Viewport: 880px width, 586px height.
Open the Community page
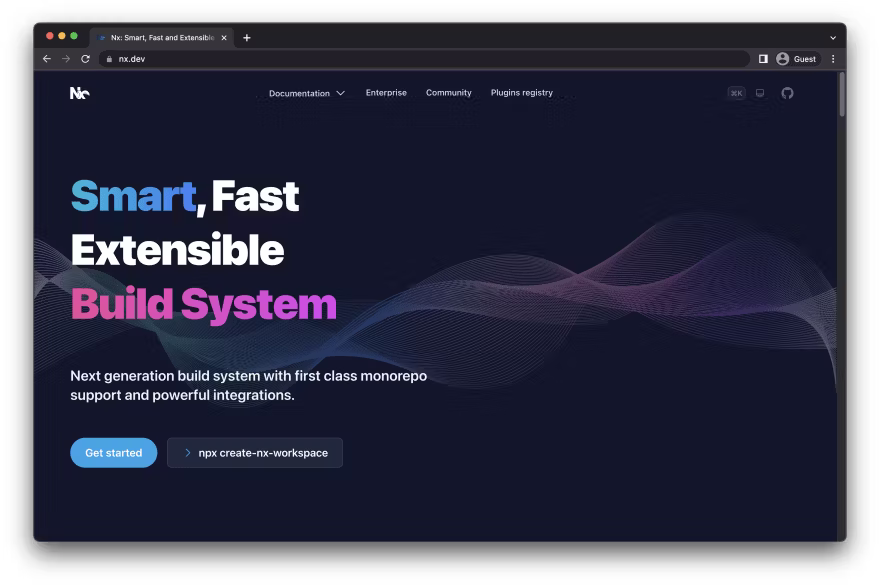coord(448,93)
